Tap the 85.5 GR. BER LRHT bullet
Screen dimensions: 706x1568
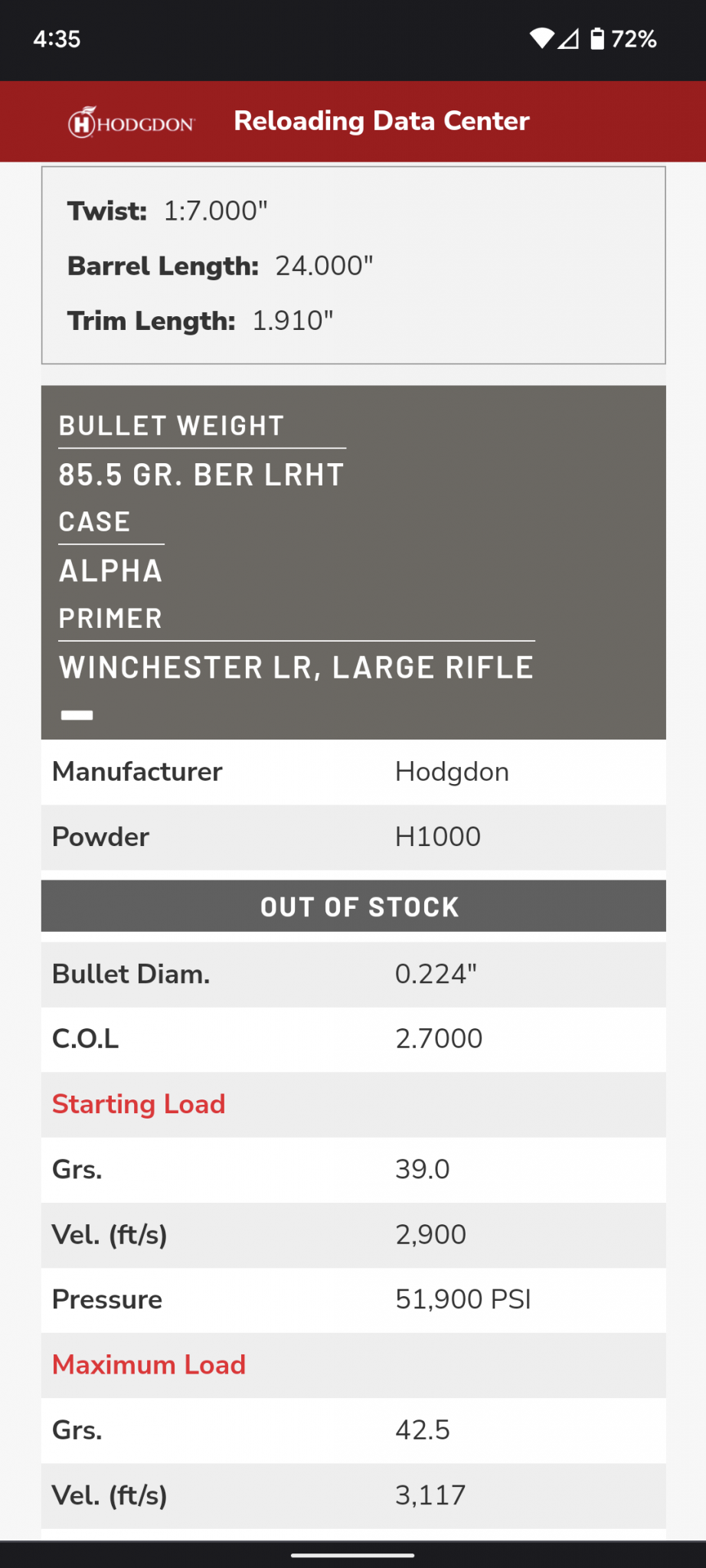click(201, 475)
